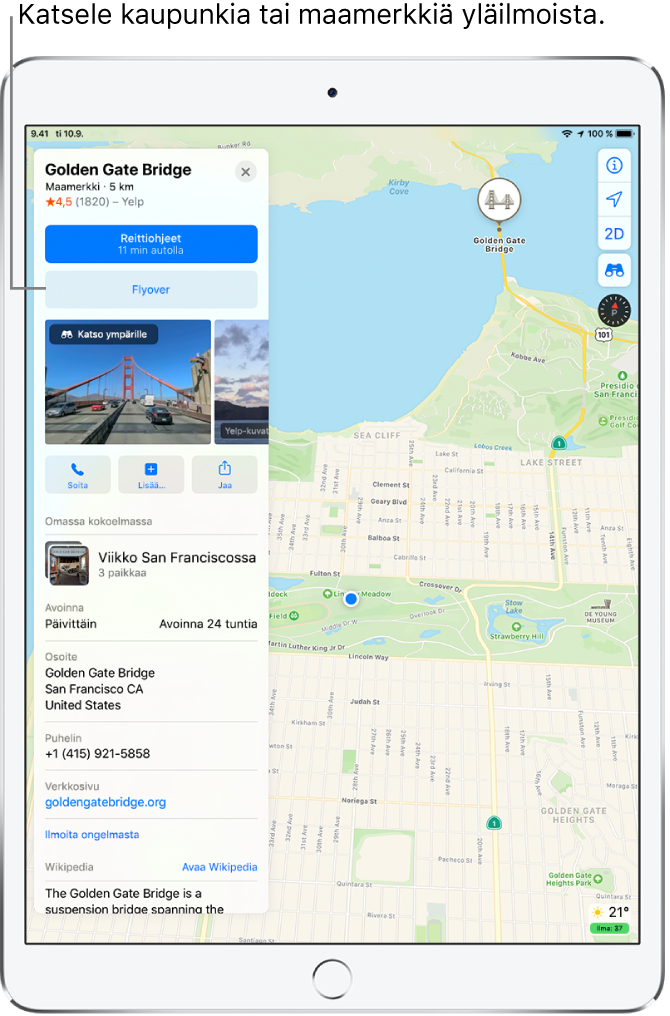Image resolution: width=670 pixels, height=1016 pixels.
Task: Select the blue current location dot
Action: point(351,599)
